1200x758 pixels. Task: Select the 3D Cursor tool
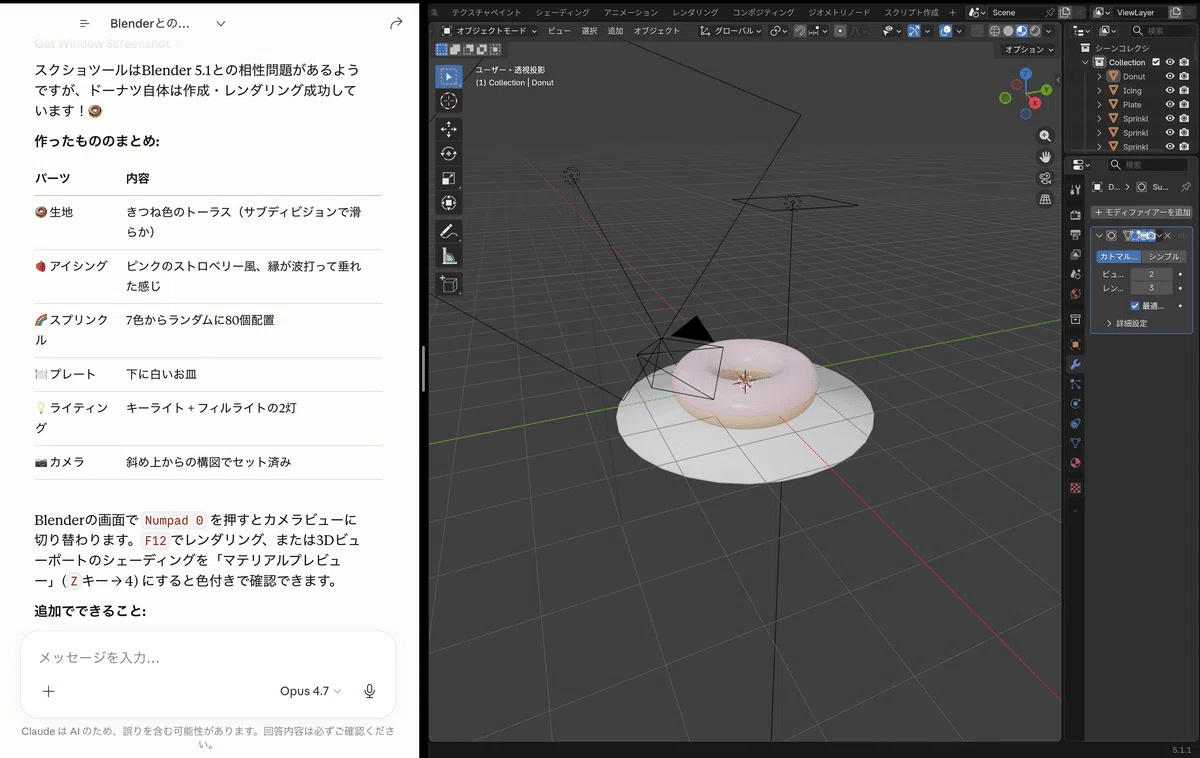(449, 101)
